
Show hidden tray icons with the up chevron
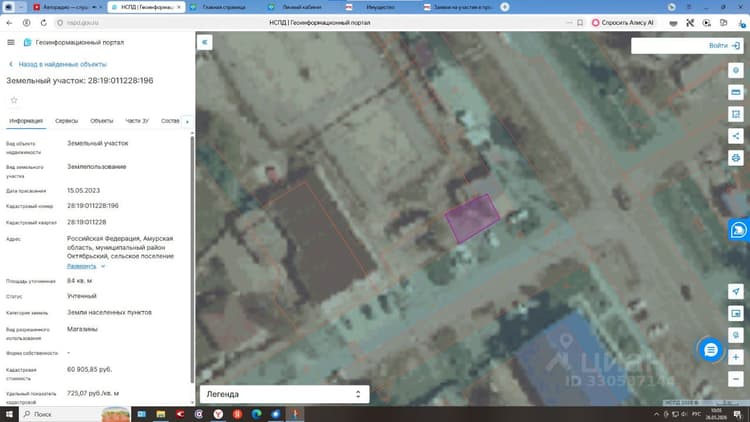(x=656, y=414)
